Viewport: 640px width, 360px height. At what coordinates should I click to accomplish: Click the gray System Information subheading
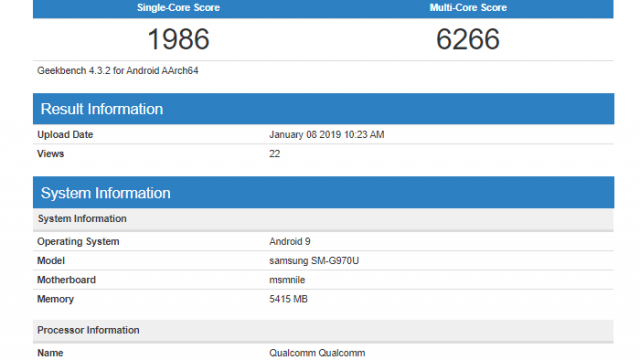click(323, 219)
